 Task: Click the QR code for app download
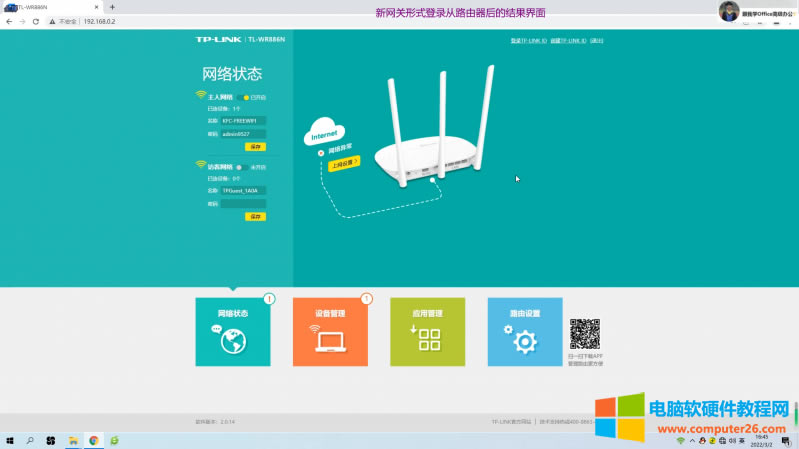(584, 334)
